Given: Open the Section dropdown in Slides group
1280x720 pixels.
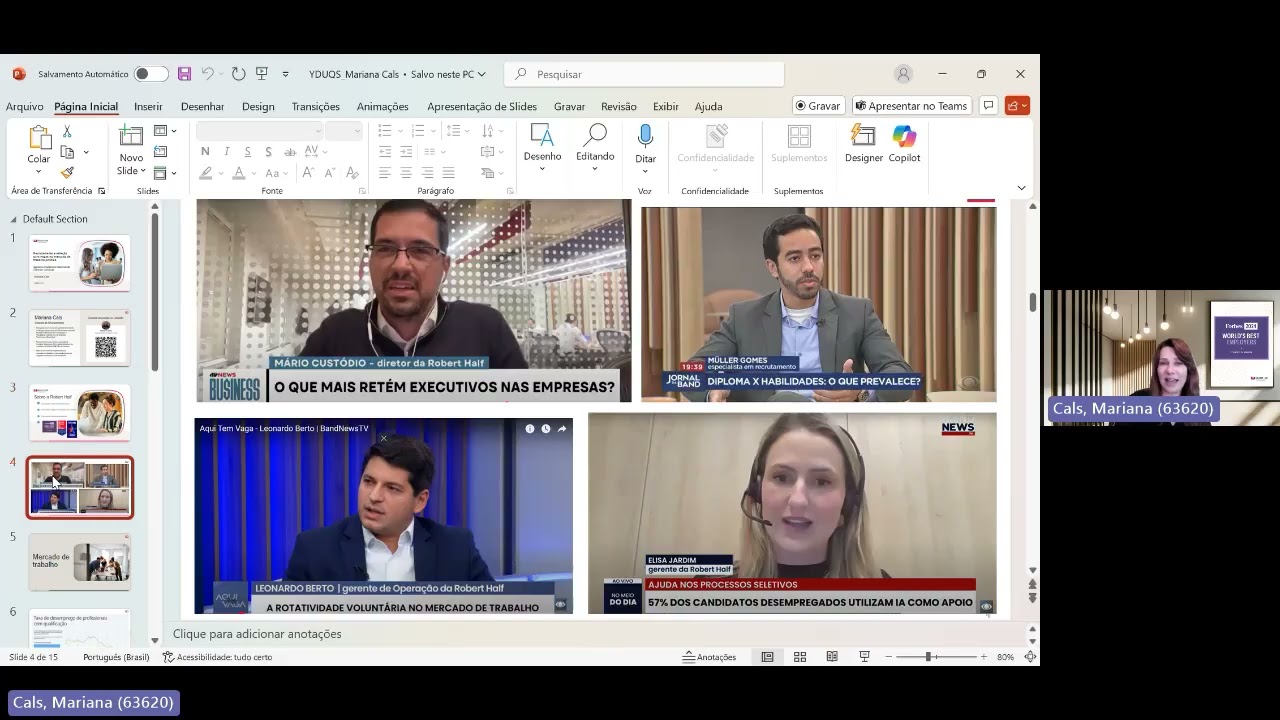Looking at the screenshot, I should [x=164, y=173].
